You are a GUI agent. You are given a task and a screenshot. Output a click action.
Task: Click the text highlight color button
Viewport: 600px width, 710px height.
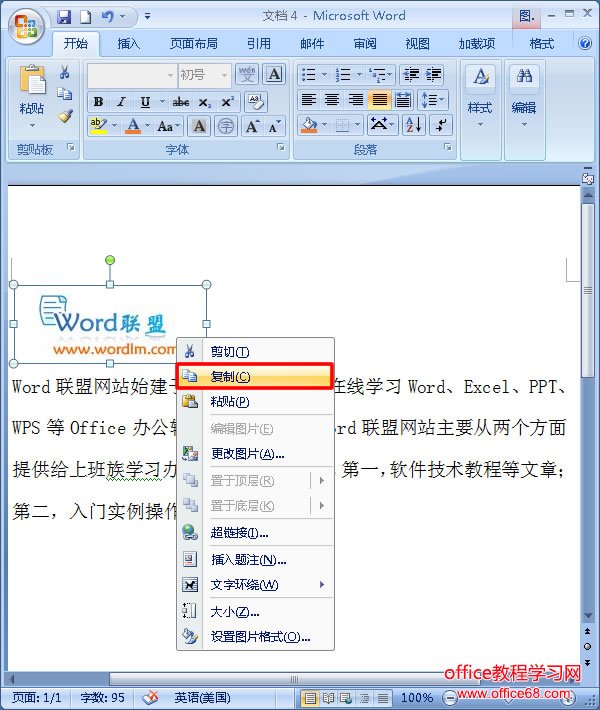(98, 126)
